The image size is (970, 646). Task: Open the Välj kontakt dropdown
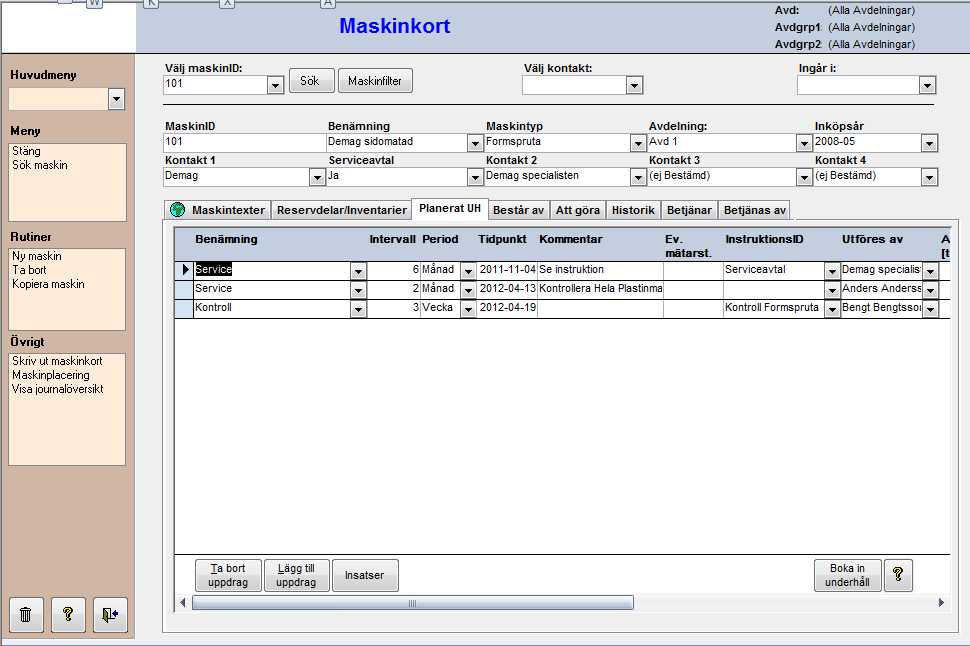pyautogui.click(x=634, y=85)
